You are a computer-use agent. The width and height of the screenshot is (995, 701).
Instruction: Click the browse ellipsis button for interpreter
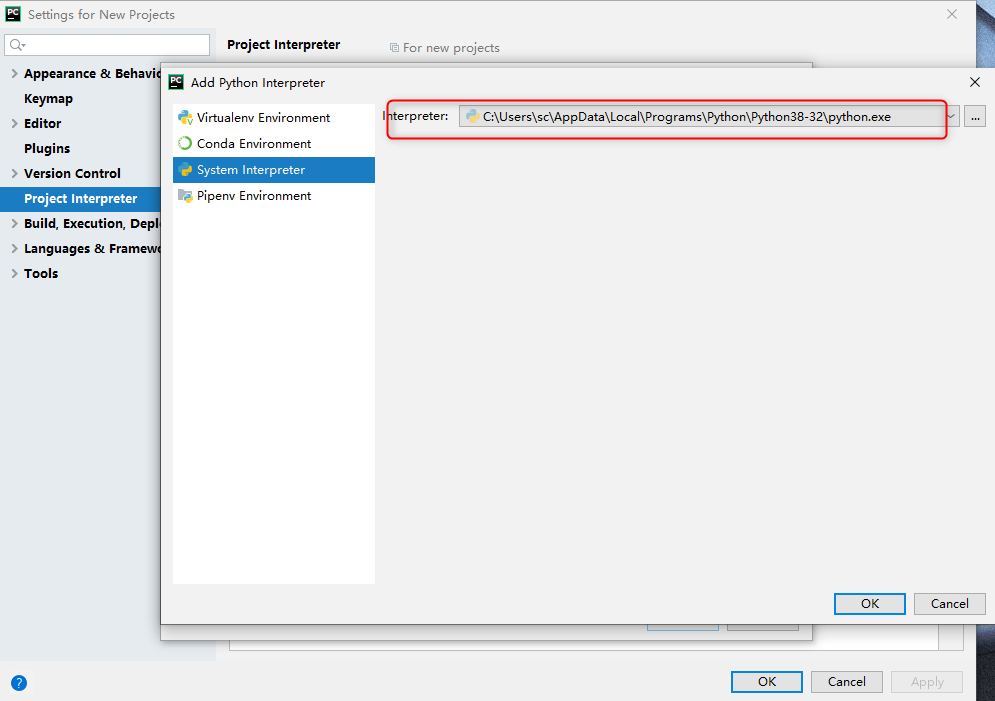click(x=975, y=117)
